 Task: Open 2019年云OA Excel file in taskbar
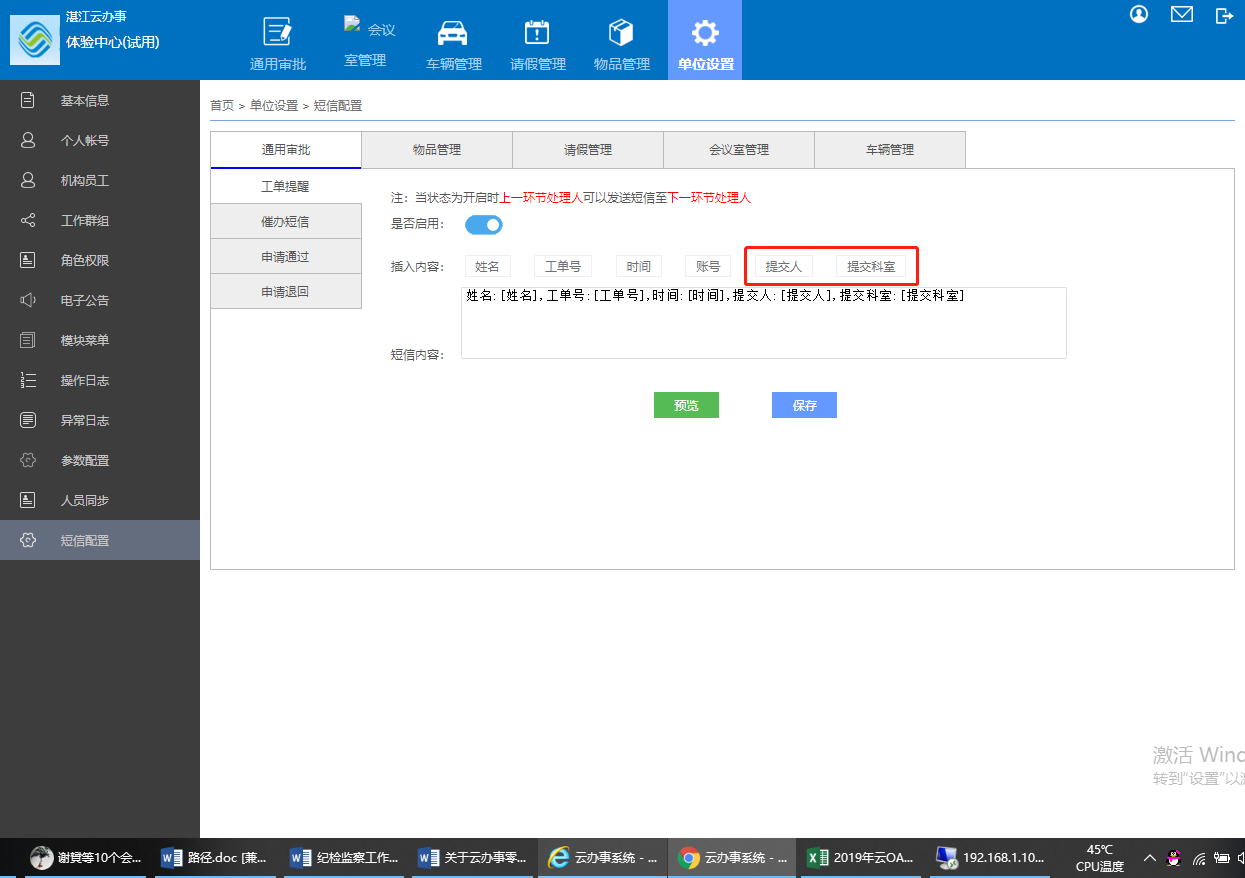point(862,857)
